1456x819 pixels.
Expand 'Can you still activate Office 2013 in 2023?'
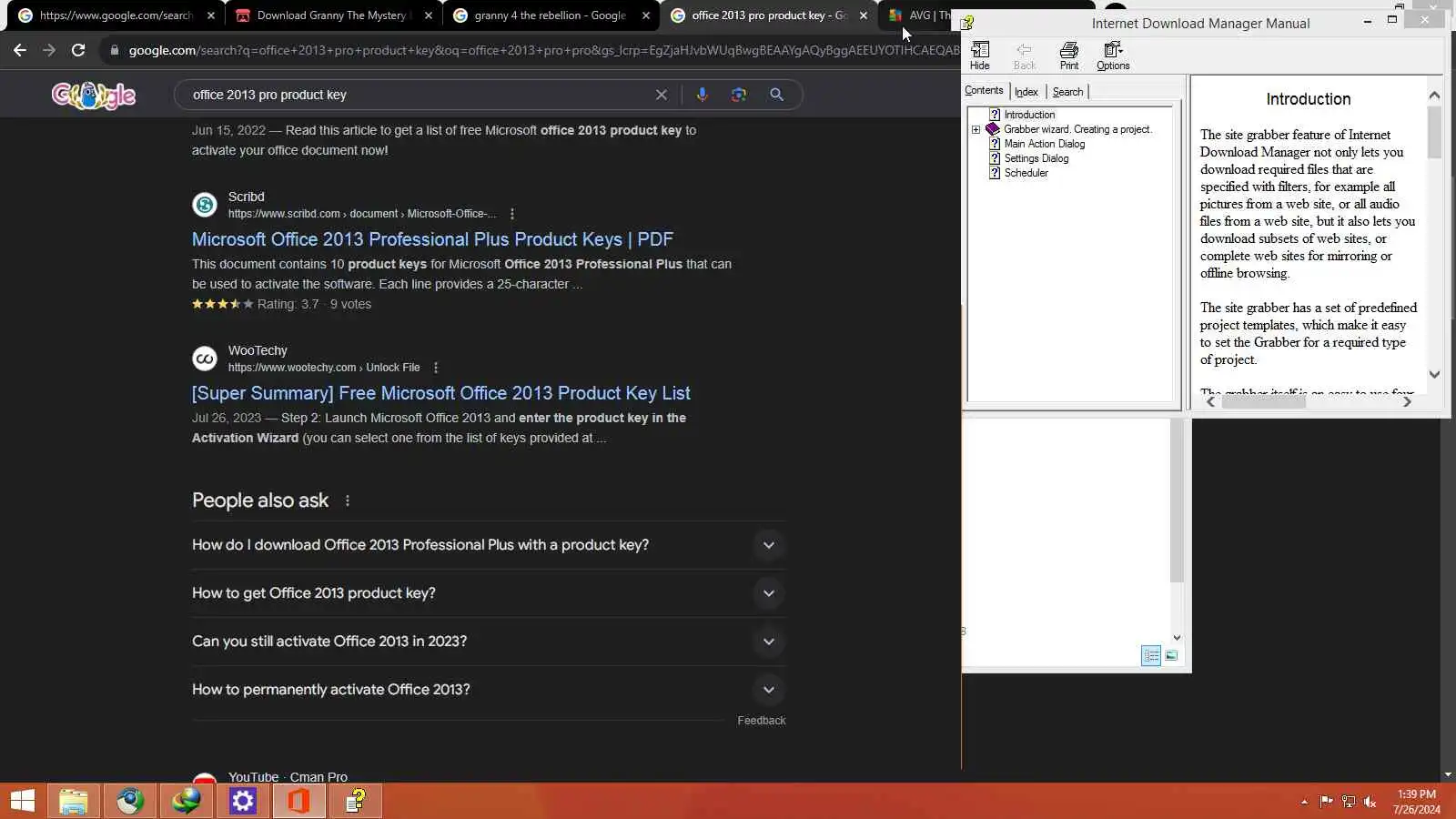(489, 642)
